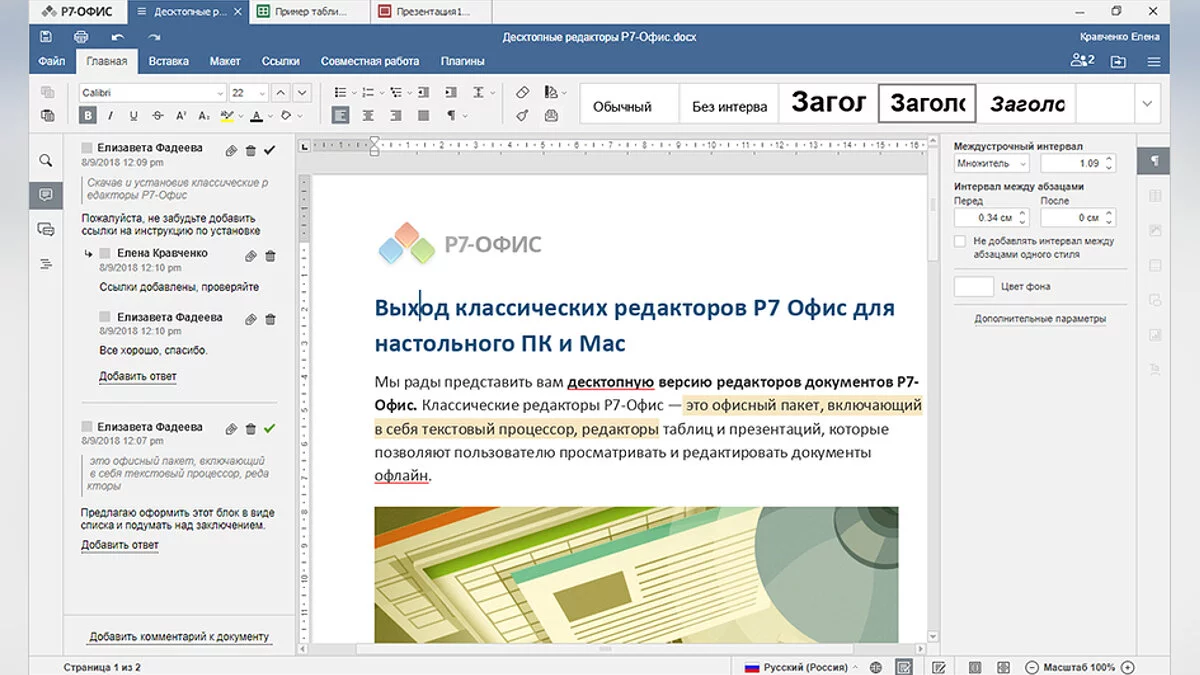Resolve the first comment with the black checkmark
Screen dimensions: 1200x675
(269, 150)
